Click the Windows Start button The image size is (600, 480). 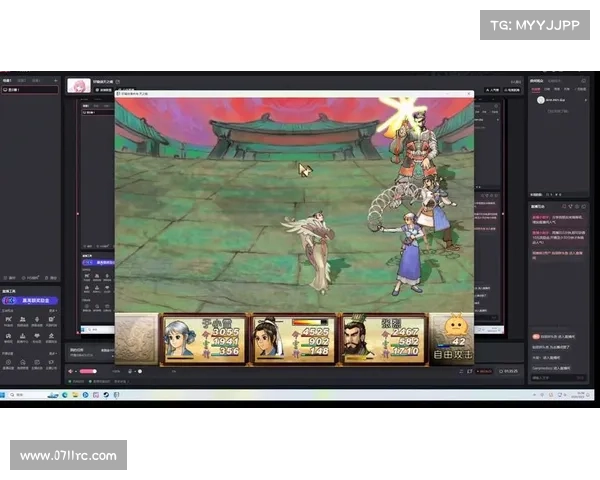click(x=2, y=395)
